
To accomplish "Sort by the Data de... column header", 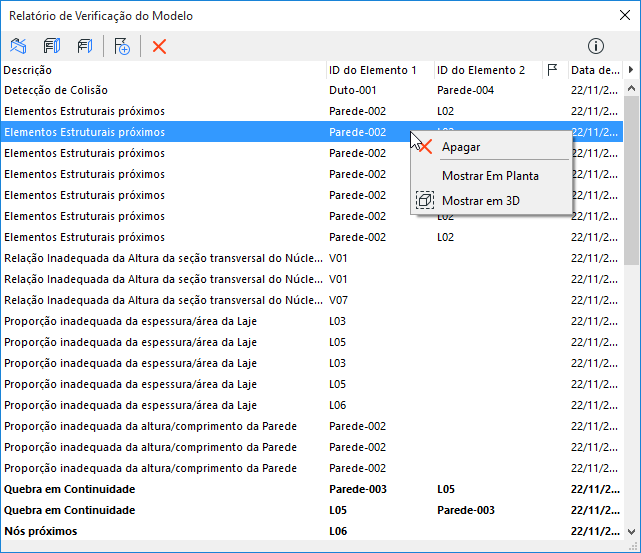I will click(596, 70).
